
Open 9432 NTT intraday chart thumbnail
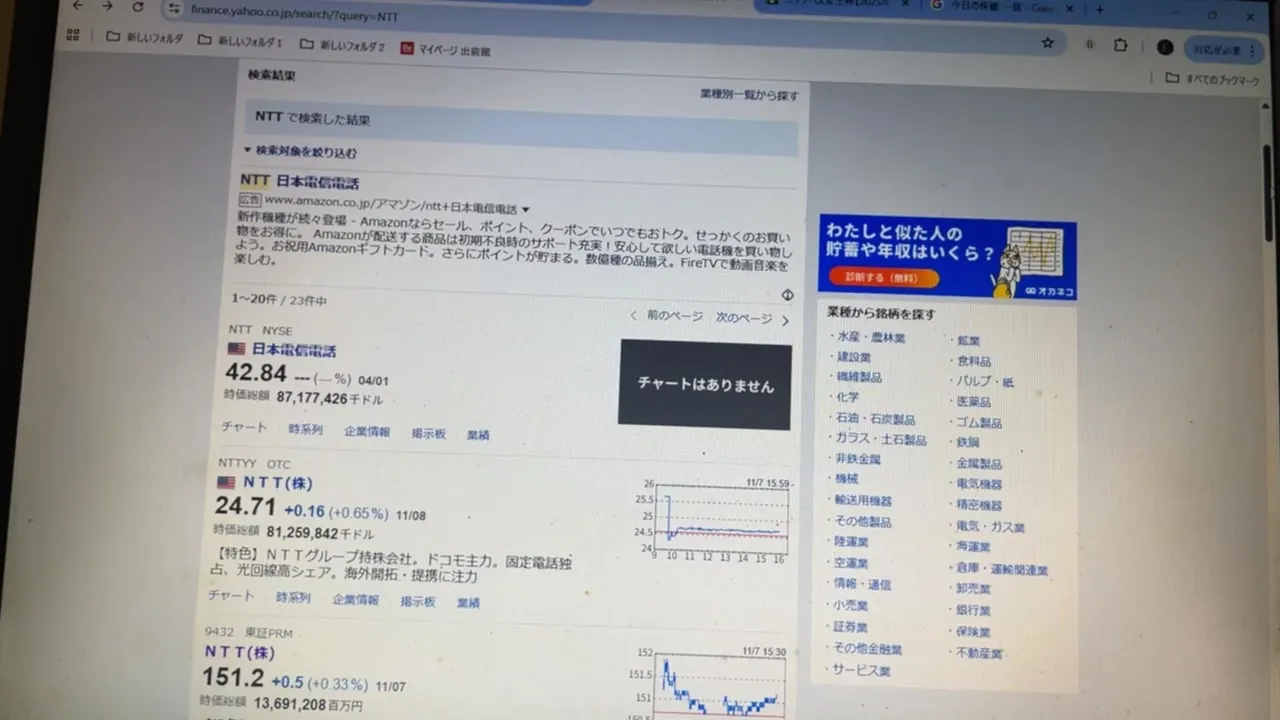pyautogui.click(x=711, y=683)
